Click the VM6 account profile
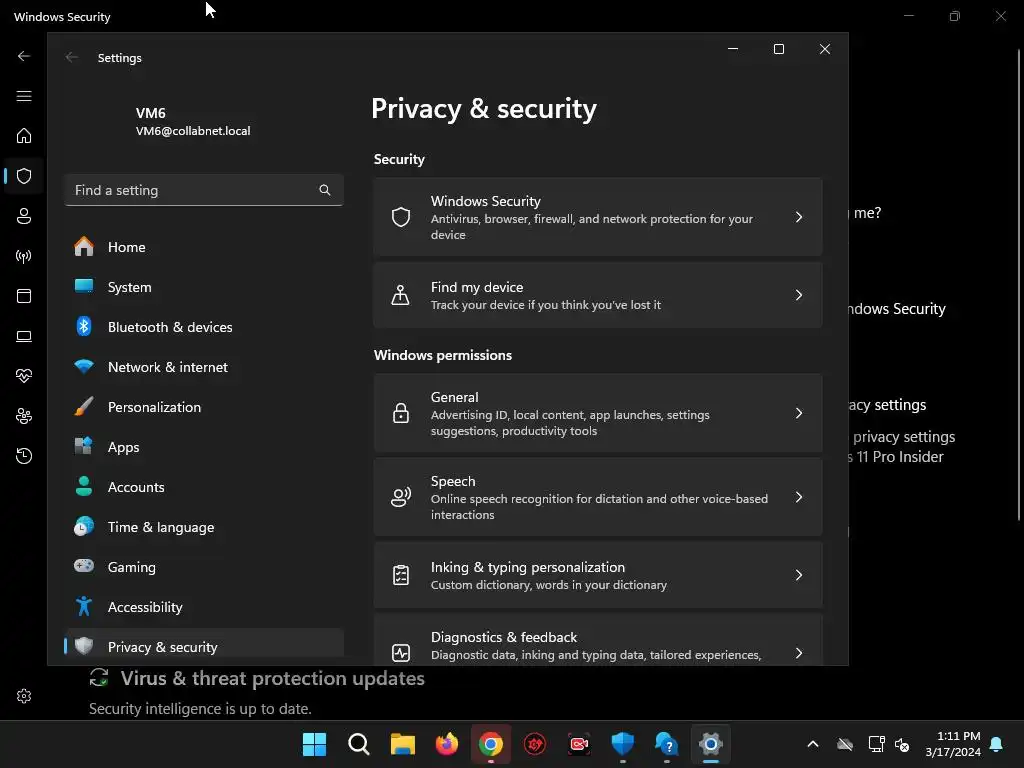 coord(193,121)
